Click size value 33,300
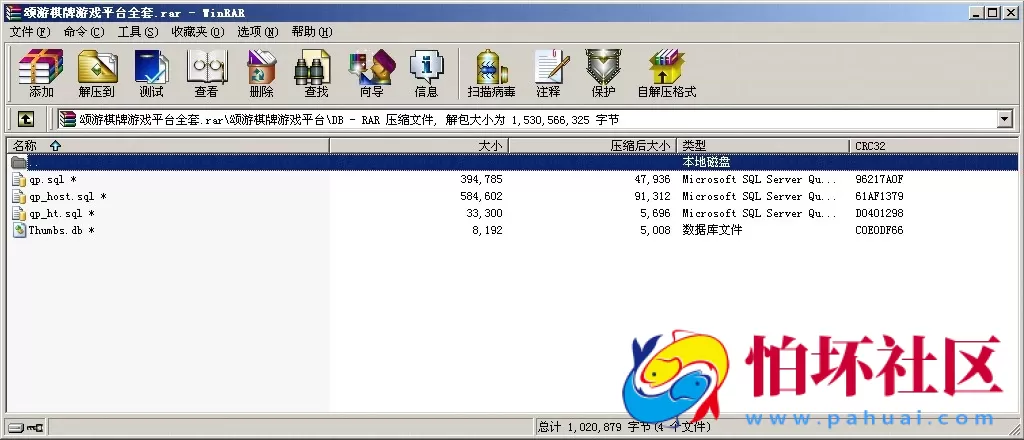Image resolution: width=1024 pixels, height=440 pixels. pos(486,213)
